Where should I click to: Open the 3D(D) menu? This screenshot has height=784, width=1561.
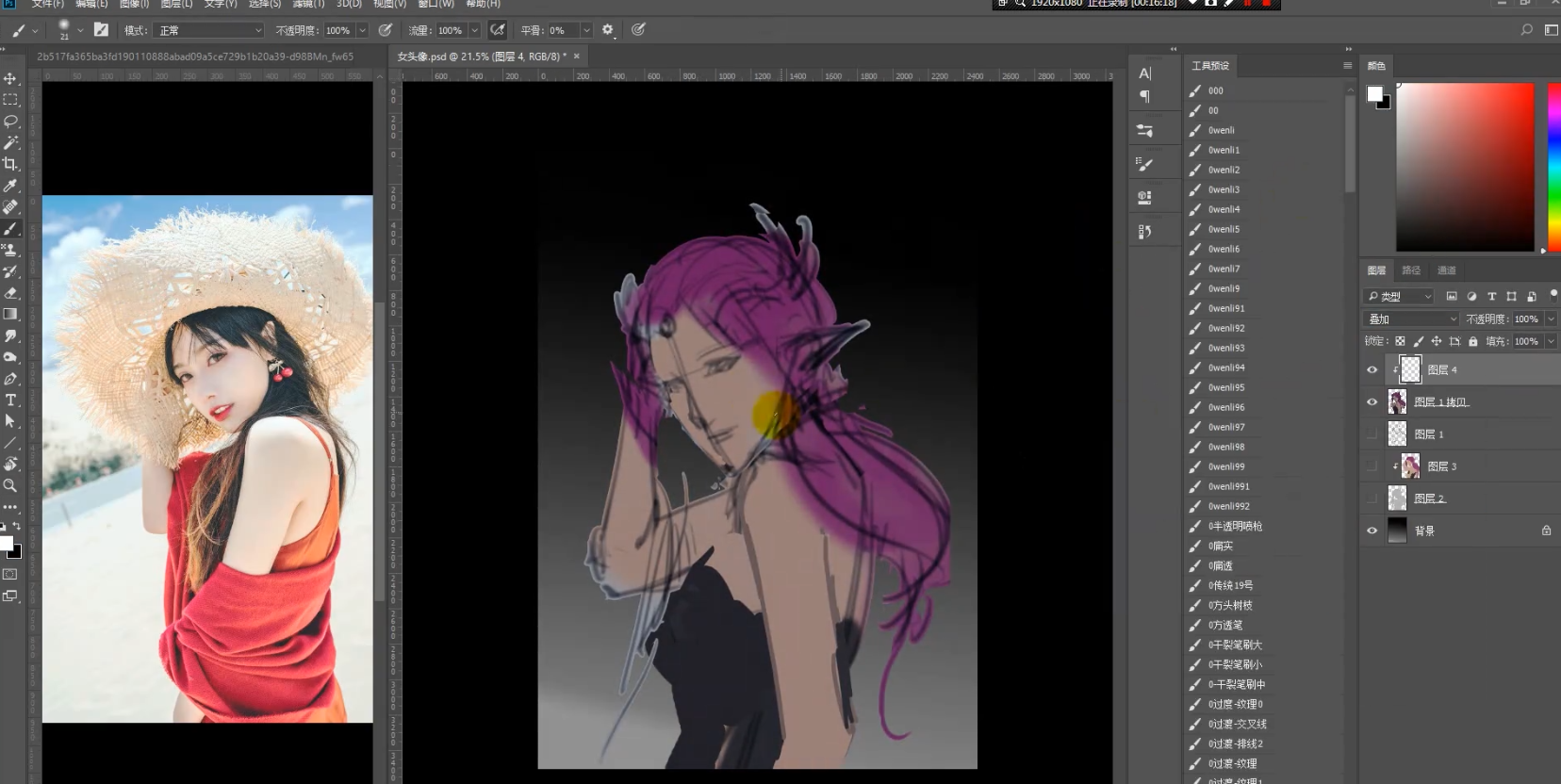pos(349,4)
